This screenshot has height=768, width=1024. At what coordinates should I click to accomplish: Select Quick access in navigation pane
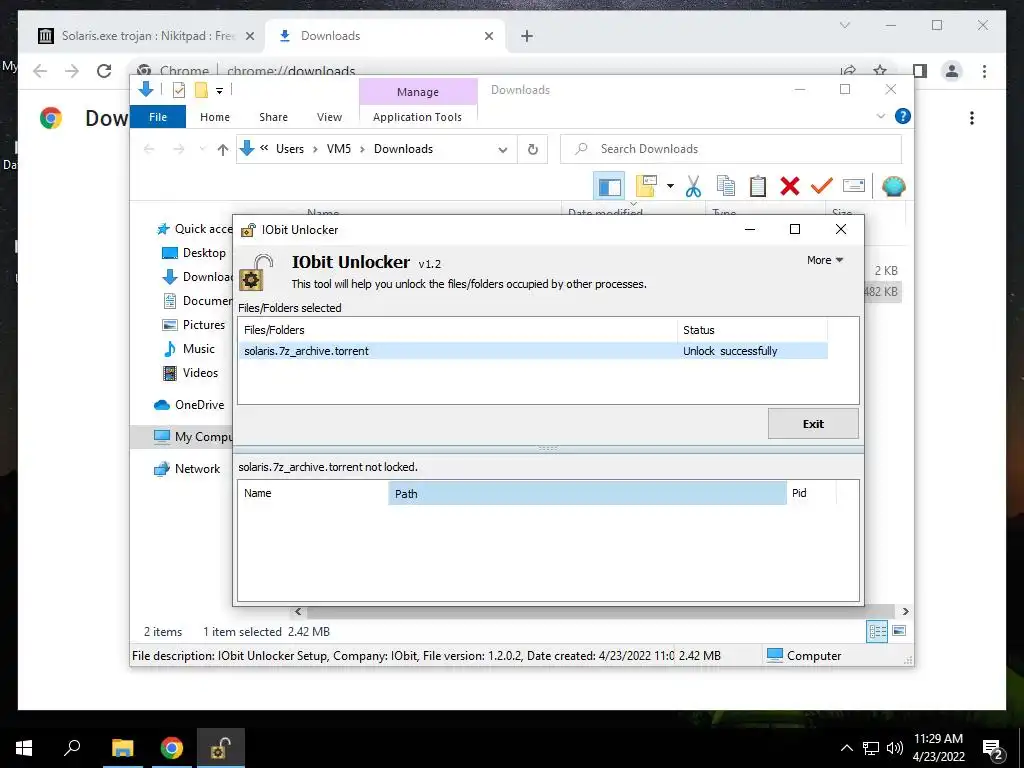coord(195,229)
